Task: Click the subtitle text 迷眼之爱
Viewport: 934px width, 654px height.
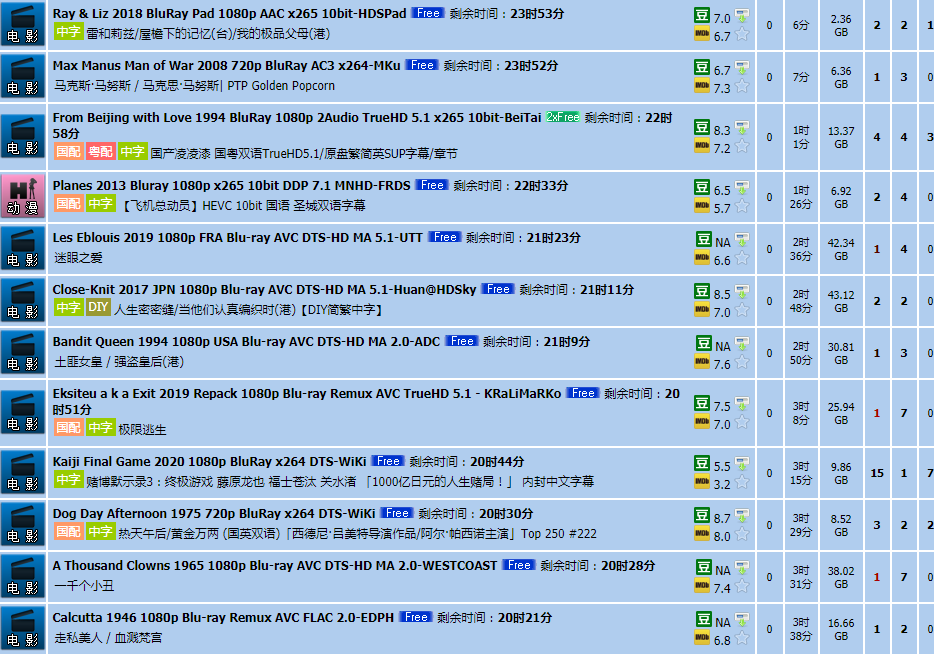Action: click(78, 257)
